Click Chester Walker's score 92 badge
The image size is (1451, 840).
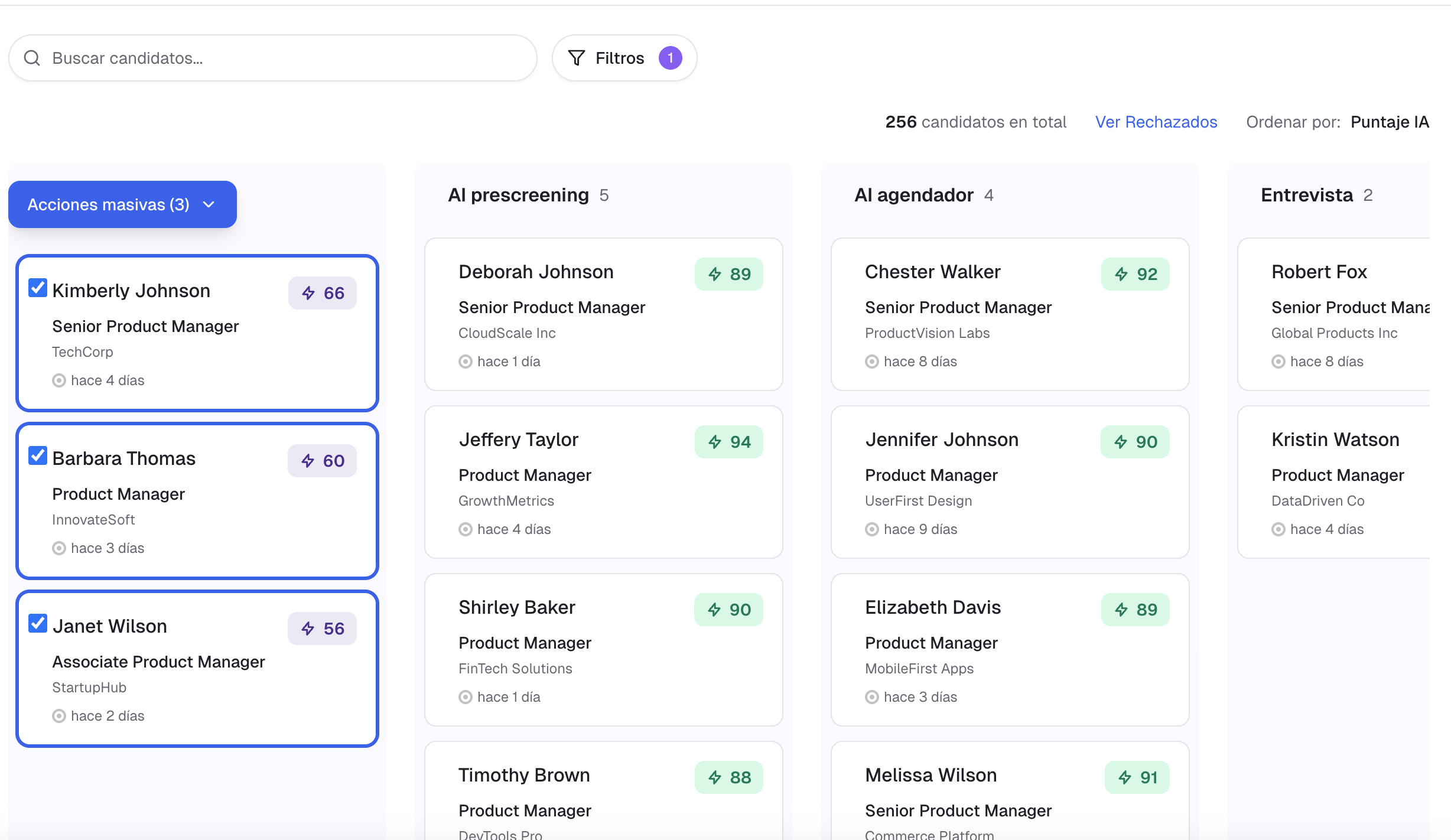[x=1135, y=274]
